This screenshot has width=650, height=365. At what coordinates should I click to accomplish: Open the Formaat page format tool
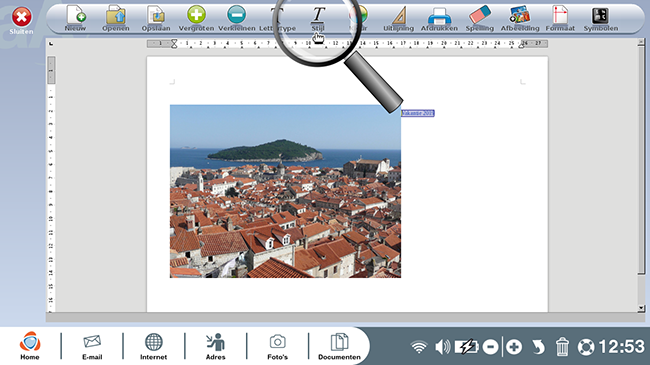[560, 18]
